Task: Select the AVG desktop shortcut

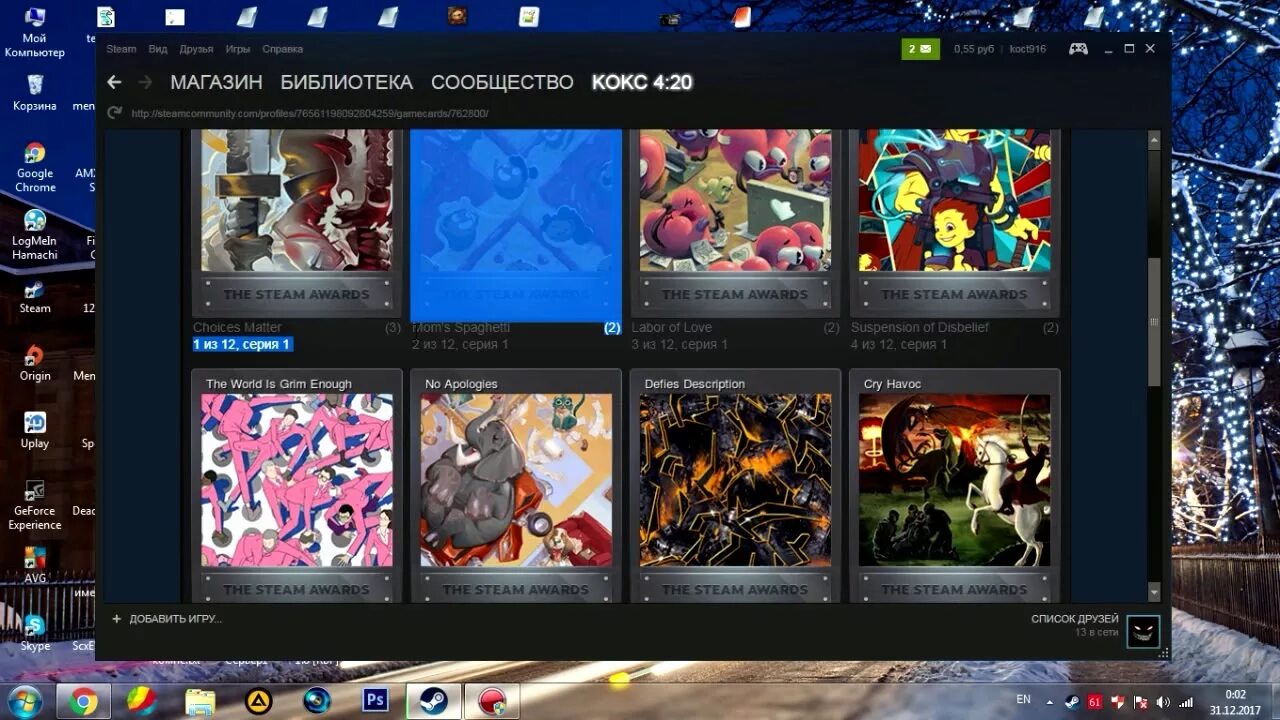Action: coord(35,565)
